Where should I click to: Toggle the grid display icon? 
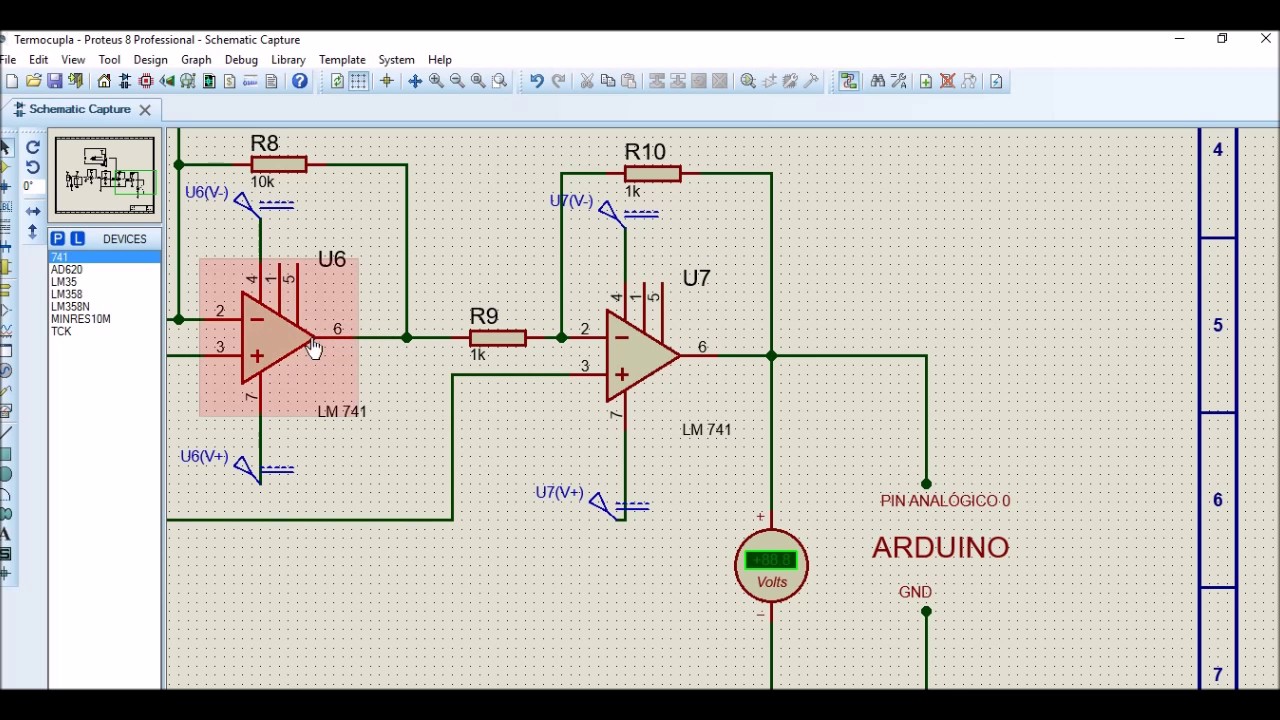pos(358,81)
